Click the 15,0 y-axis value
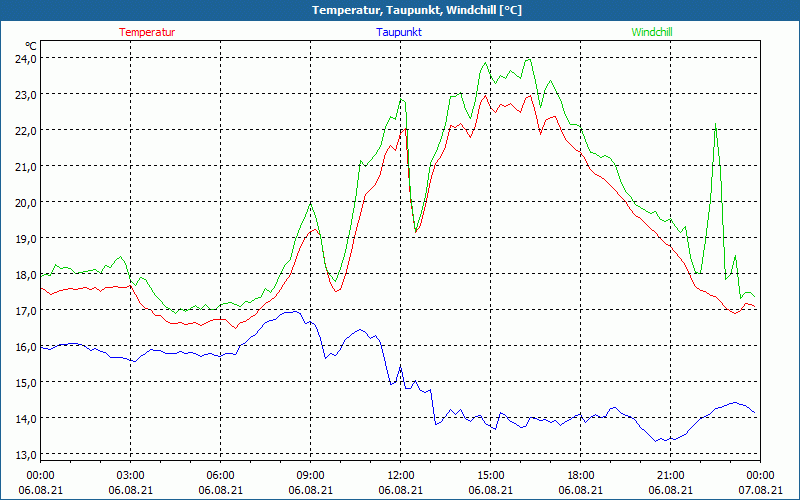Screen dimensions: 800x500 click(26, 382)
